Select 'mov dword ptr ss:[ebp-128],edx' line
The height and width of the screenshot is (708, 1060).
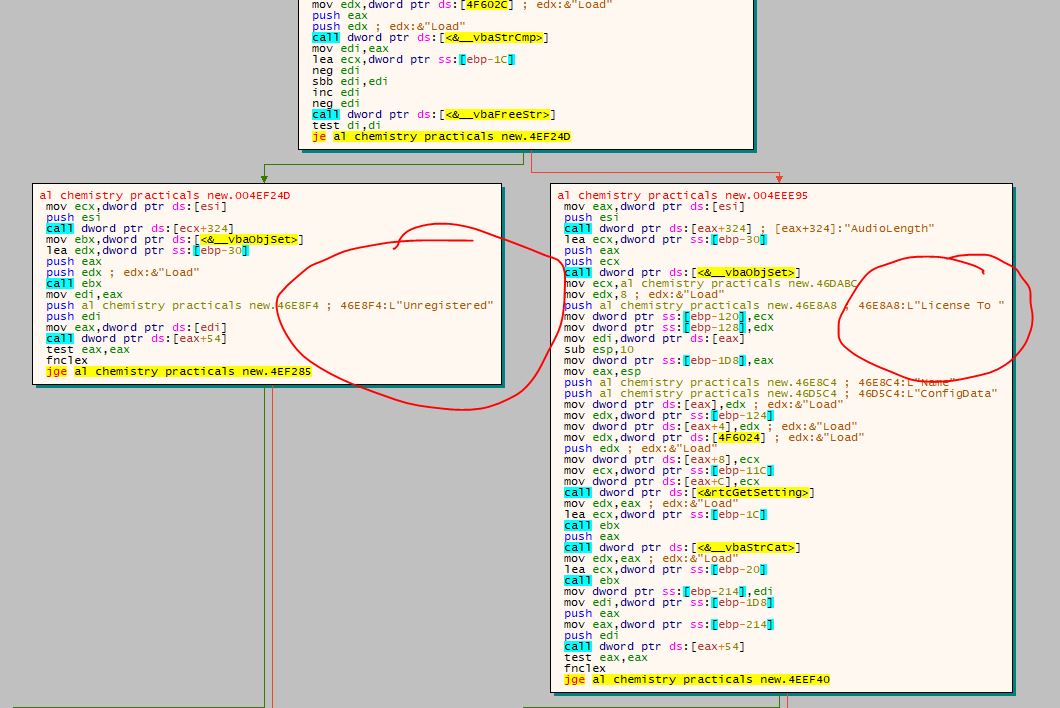point(668,327)
